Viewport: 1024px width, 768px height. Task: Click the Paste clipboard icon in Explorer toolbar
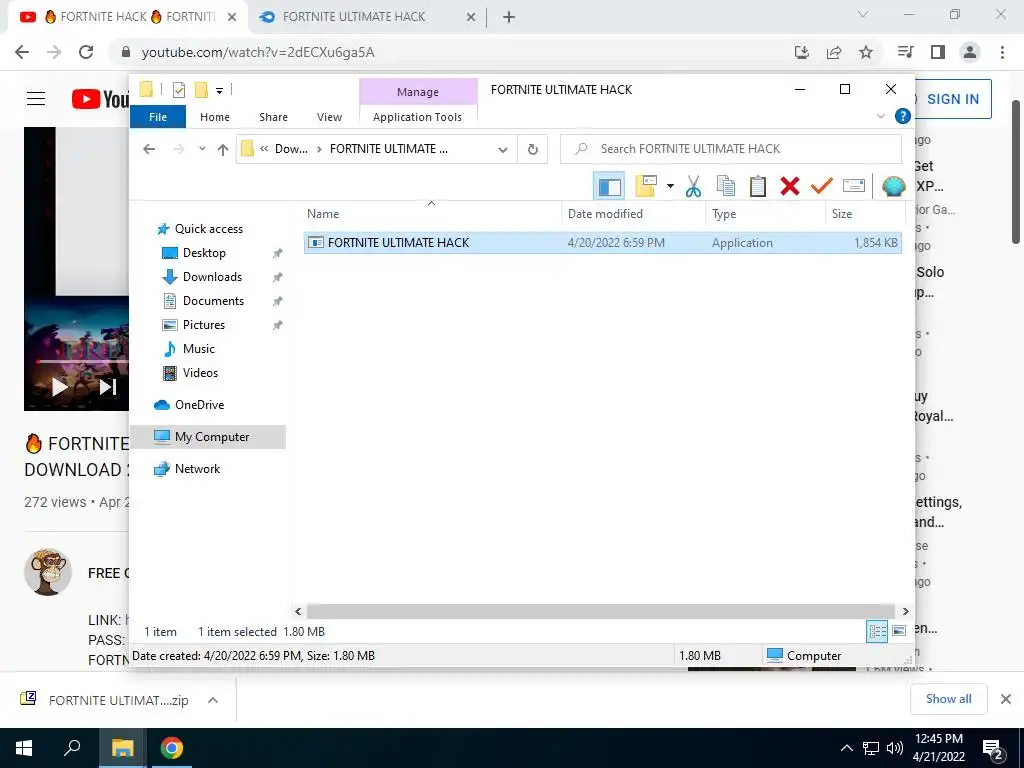tap(758, 186)
